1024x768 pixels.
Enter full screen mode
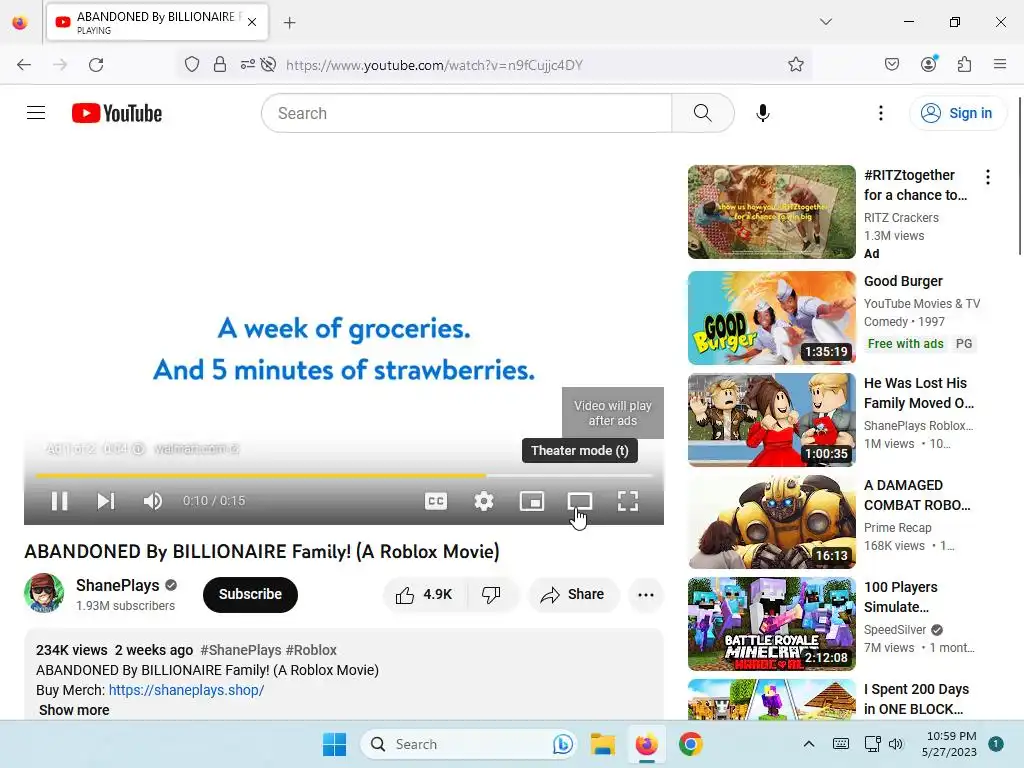(x=628, y=501)
